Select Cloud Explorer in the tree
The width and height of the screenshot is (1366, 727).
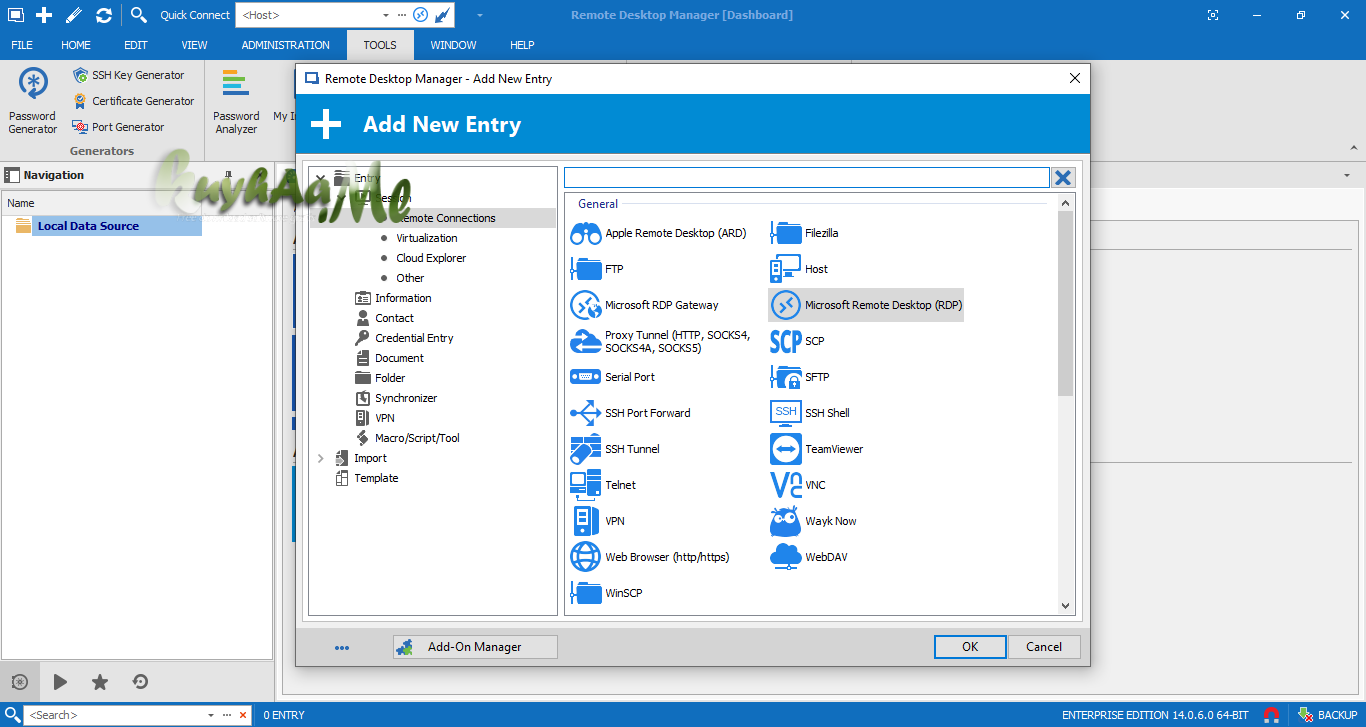coord(431,258)
